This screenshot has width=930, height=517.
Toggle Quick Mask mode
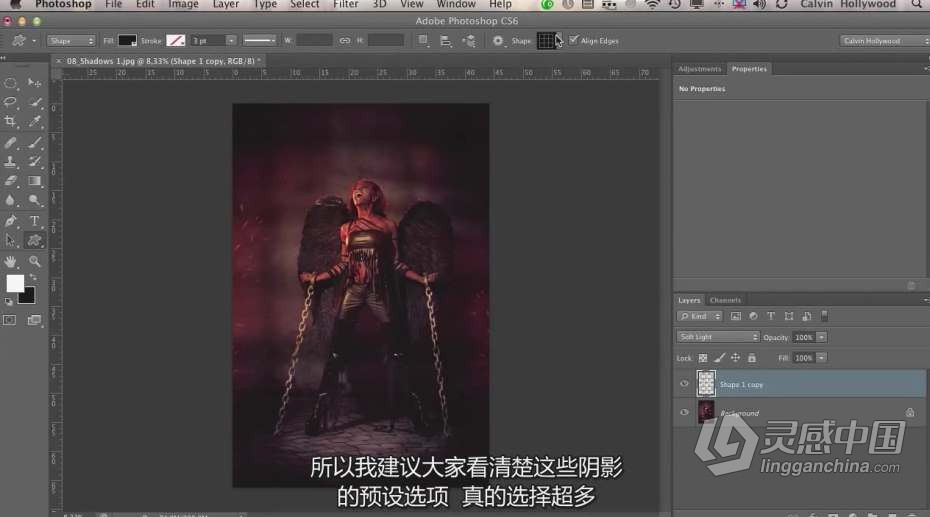[10, 320]
